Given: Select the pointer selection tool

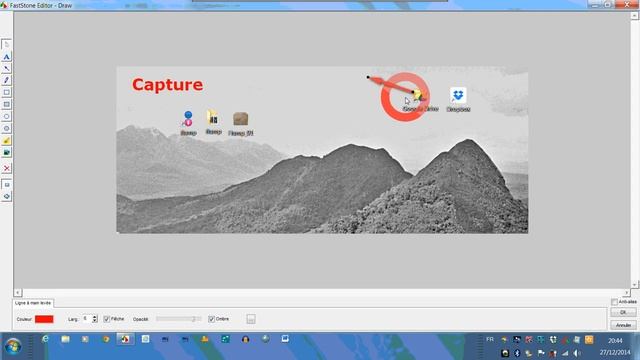Looking at the screenshot, I should coord(7,44).
